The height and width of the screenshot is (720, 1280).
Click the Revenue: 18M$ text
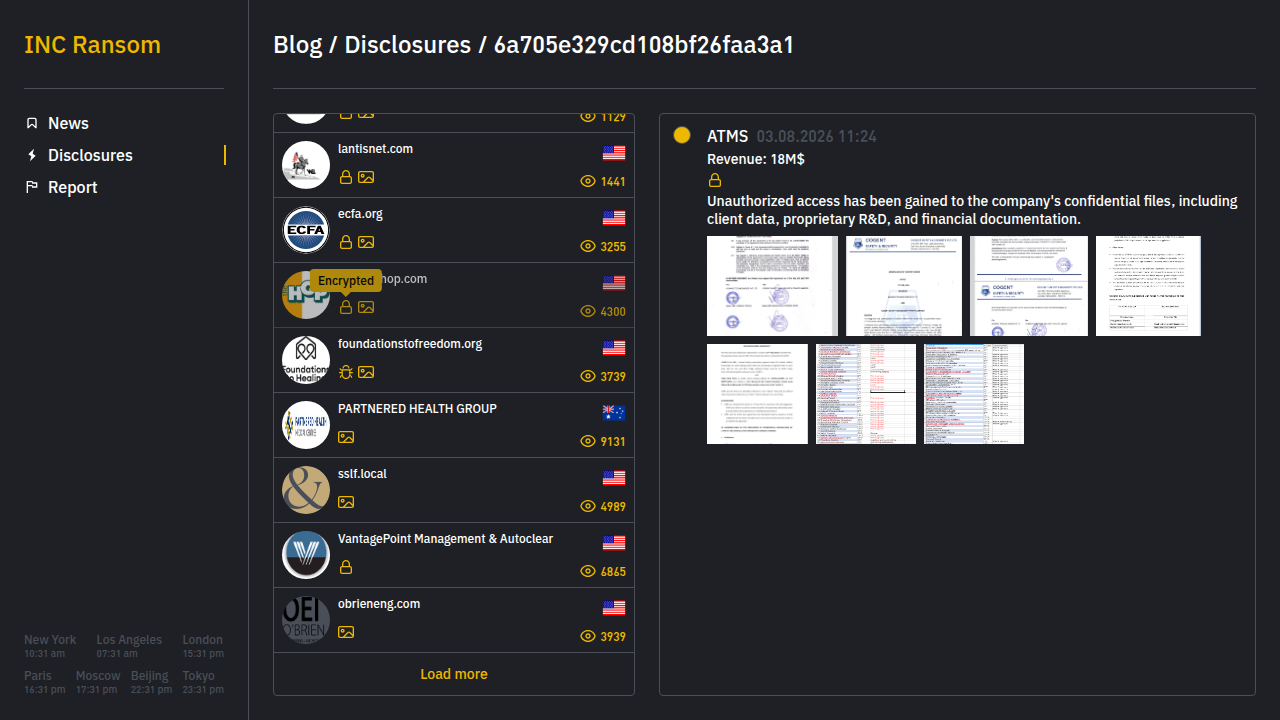click(756, 159)
